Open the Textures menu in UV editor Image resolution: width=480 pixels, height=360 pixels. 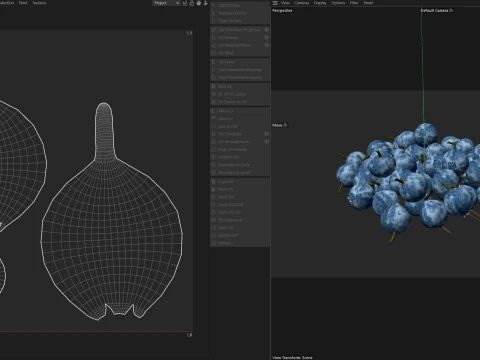39,3
